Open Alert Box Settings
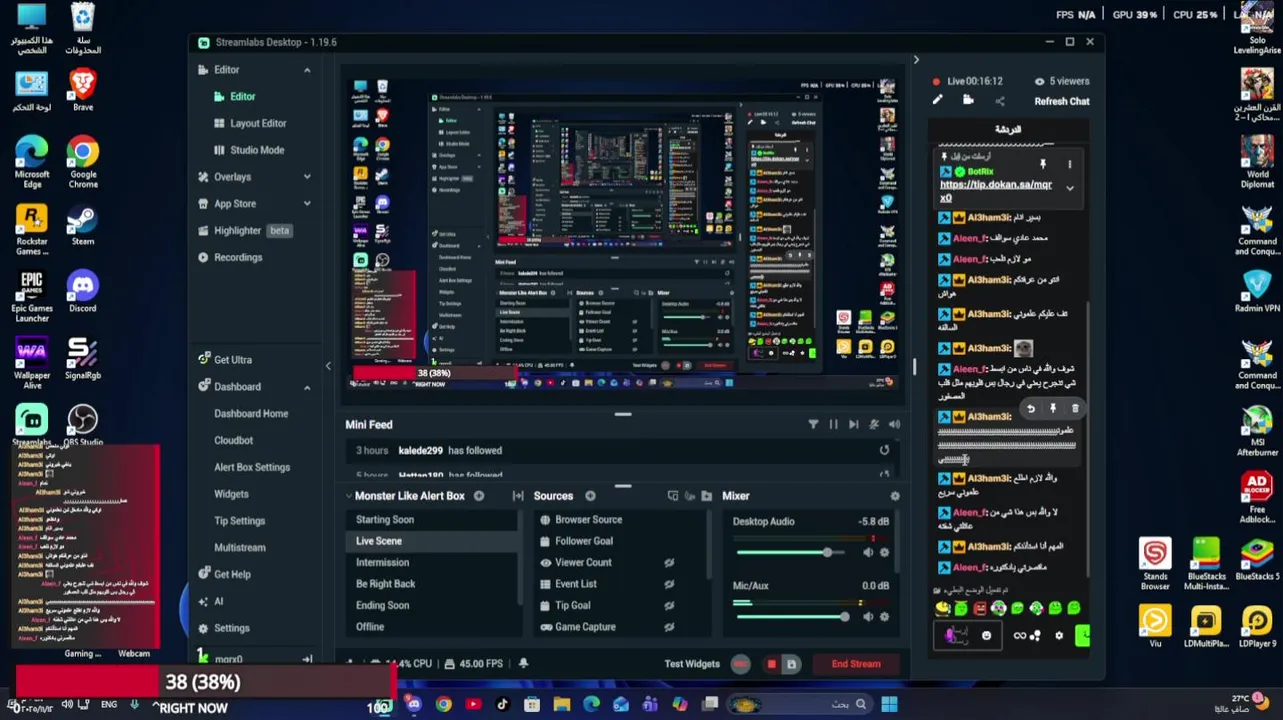 click(x=252, y=467)
